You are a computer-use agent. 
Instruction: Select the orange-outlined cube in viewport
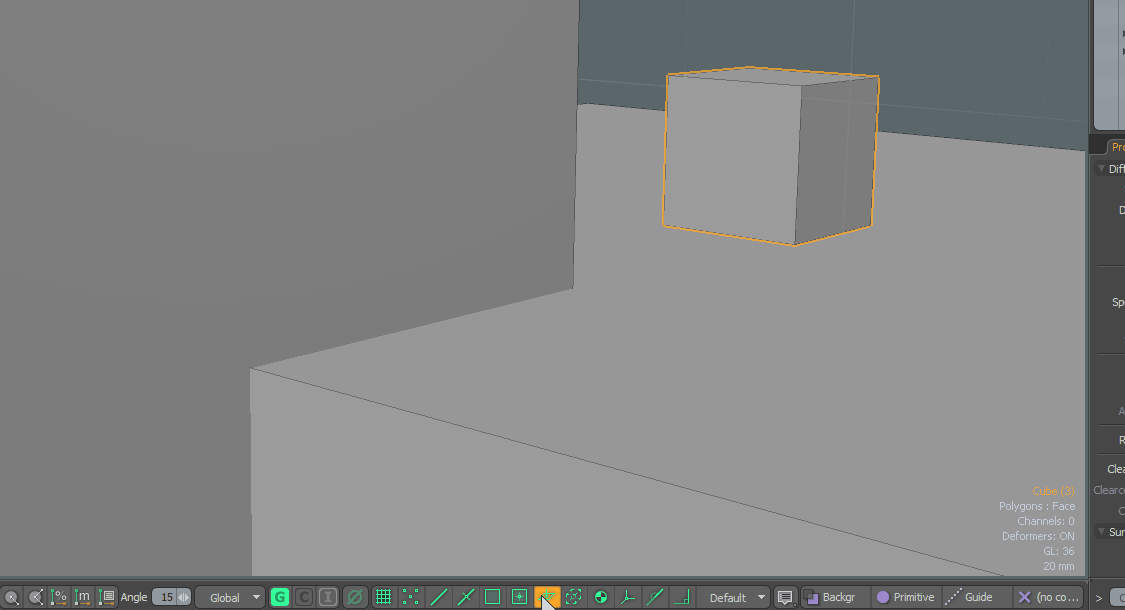pyautogui.click(x=770, y=156)
